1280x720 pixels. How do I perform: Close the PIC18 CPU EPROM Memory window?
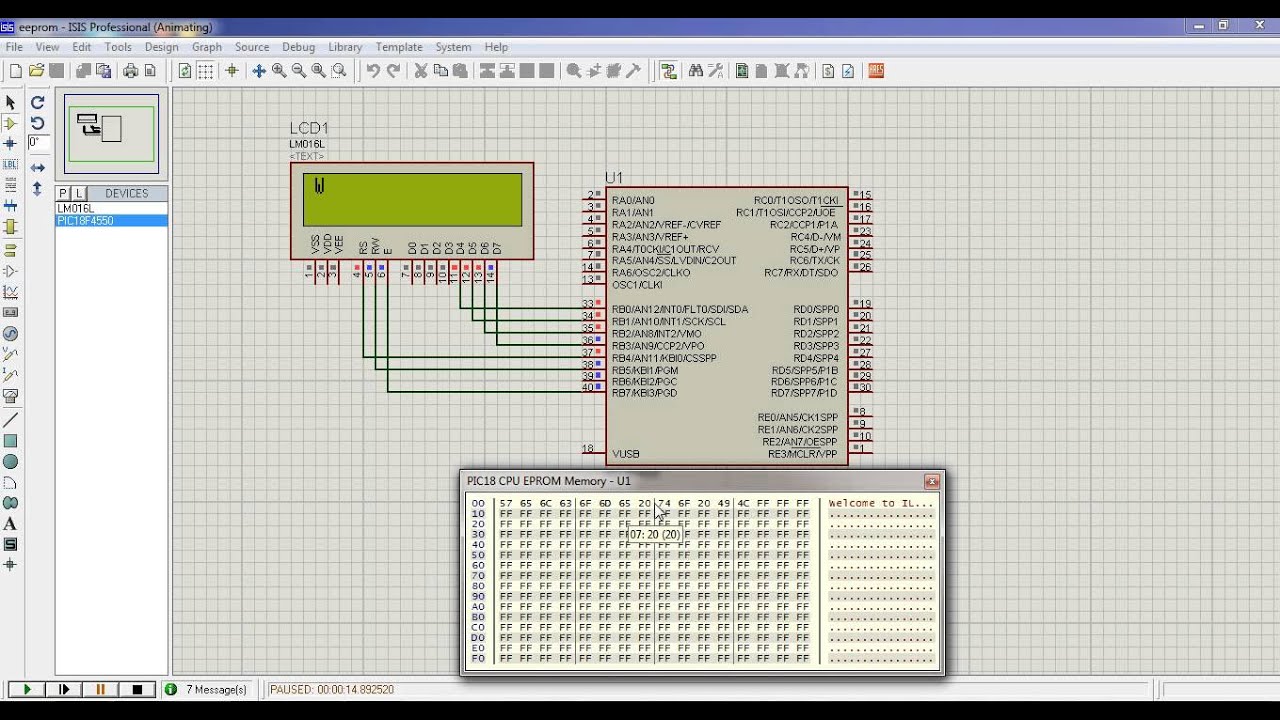click(932, 481)
